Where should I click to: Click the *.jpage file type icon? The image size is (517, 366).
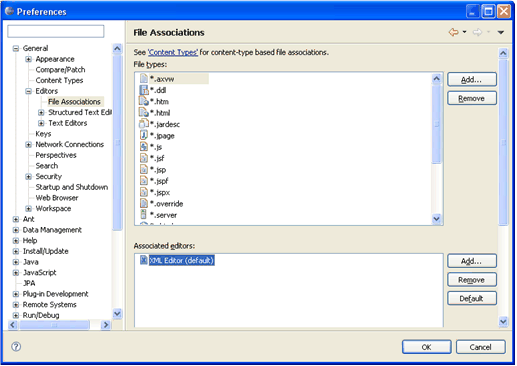click(144, 135)
